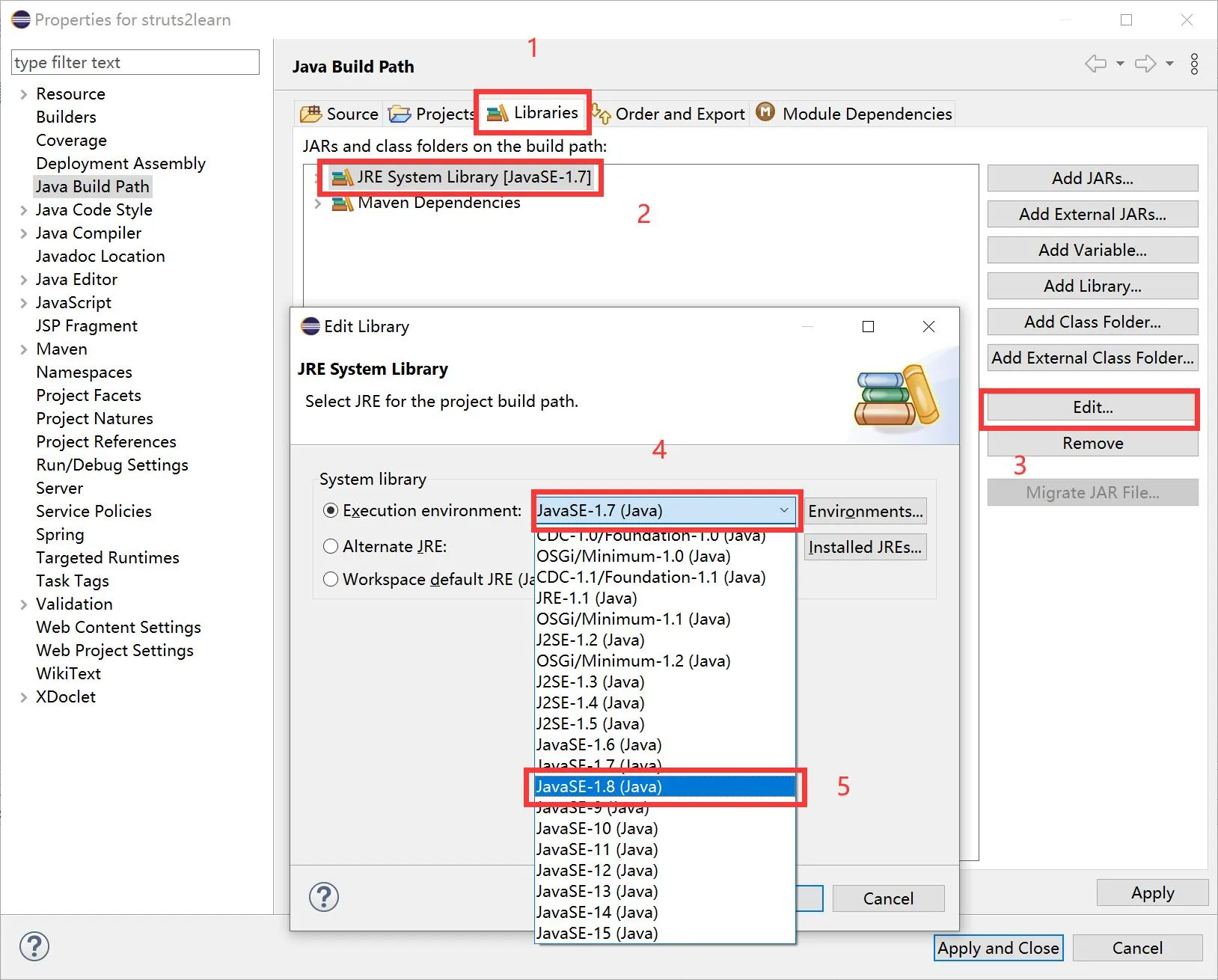This screenshot has width=1218, height=980.
Task: Select JRE System Library [JavaSE-1.7] entry
Action: click(461, 177)
